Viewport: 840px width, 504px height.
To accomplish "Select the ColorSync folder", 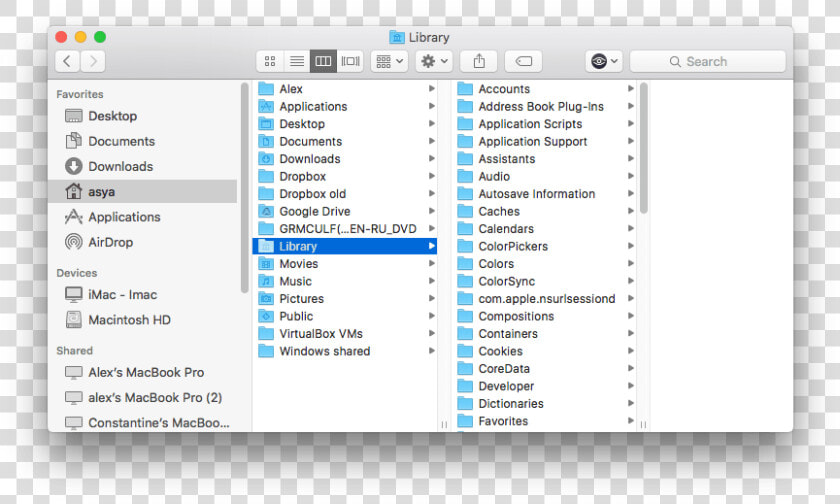I will pos(545,281).
